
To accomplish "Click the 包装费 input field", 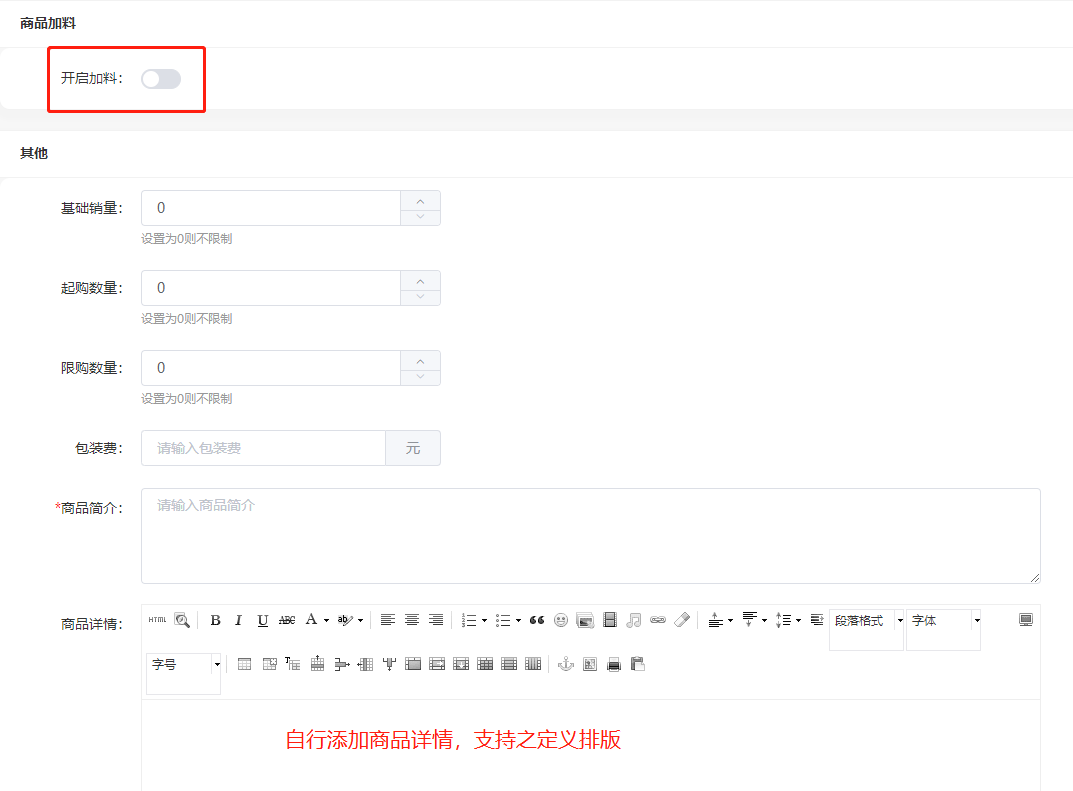I will 263,448.
